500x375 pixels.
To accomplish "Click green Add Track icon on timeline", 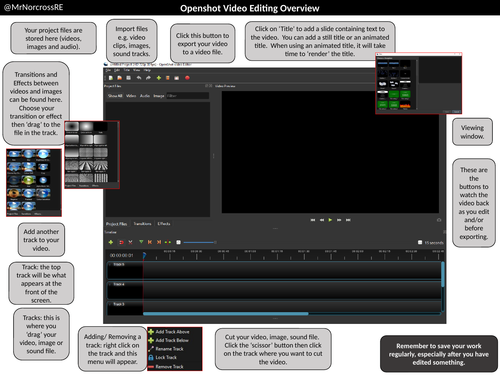I will (x=111, y=242).
